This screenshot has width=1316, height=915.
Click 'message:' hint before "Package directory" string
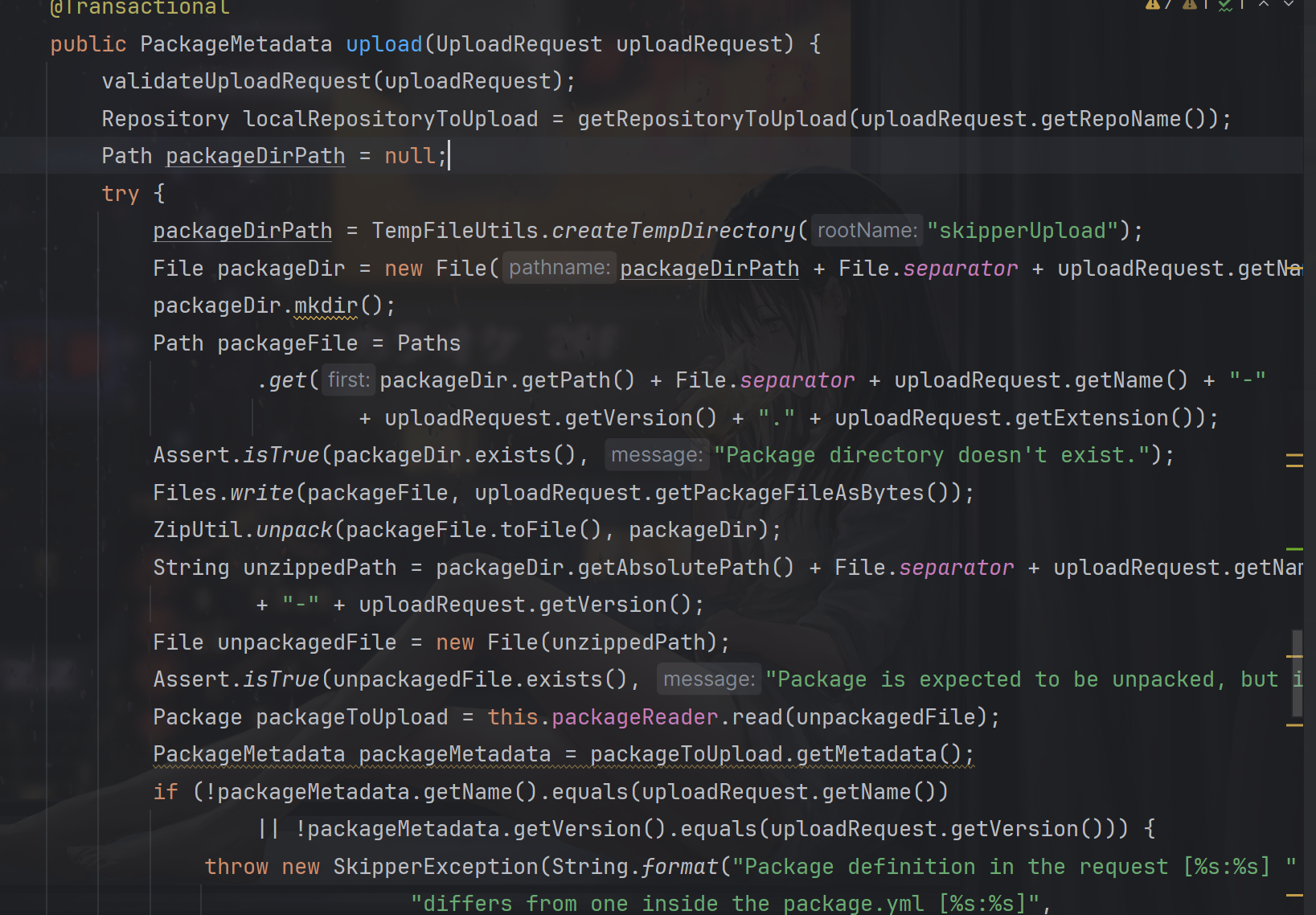[656, 455]
